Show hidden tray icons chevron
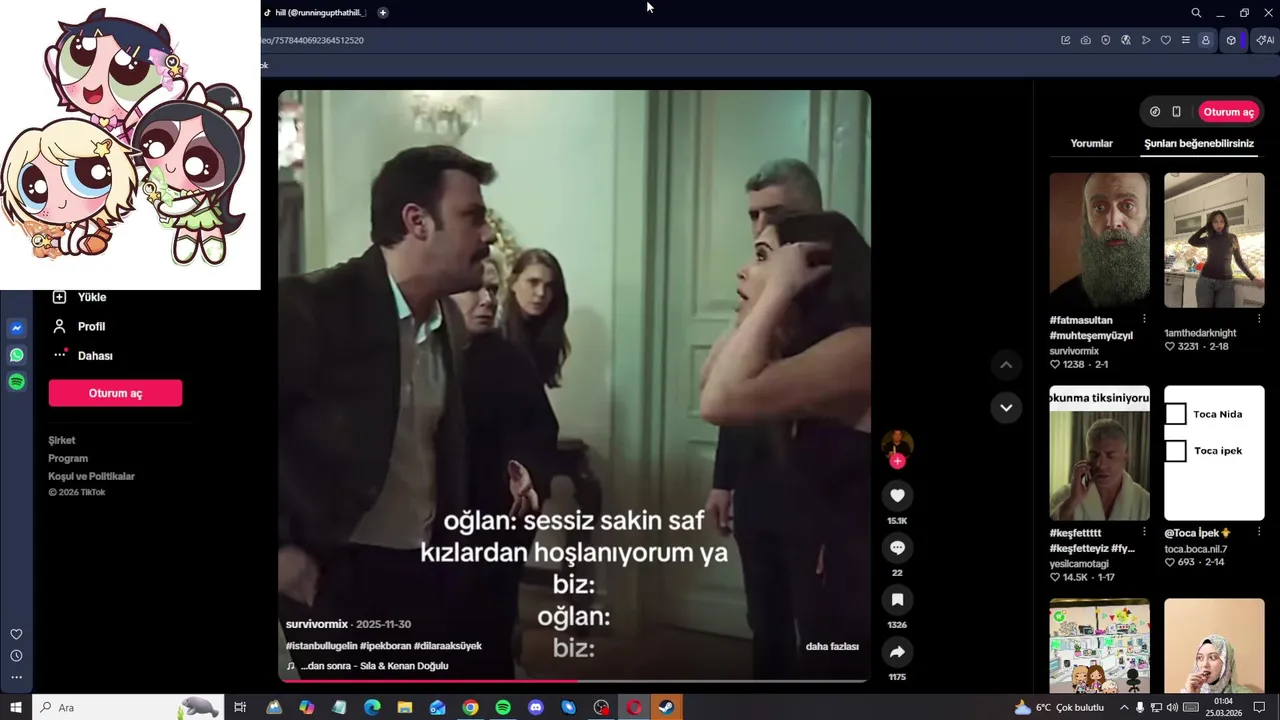This screenshot has width=1280, height=720. pyautogui.click(x=1124, y=707)
